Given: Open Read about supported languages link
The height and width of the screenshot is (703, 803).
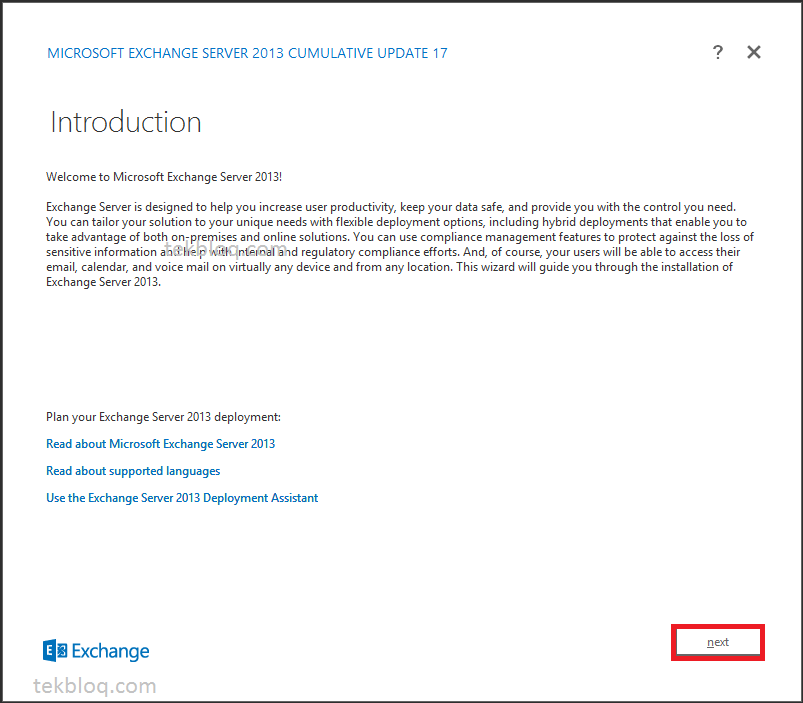Looking at the screenshot, I should click(133, 471).
